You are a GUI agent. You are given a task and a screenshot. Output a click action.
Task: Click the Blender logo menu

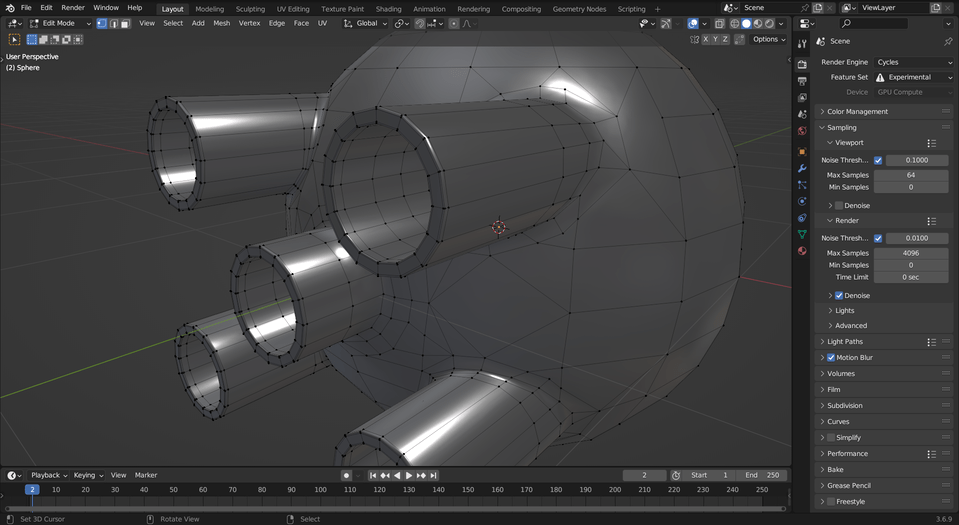10,8
